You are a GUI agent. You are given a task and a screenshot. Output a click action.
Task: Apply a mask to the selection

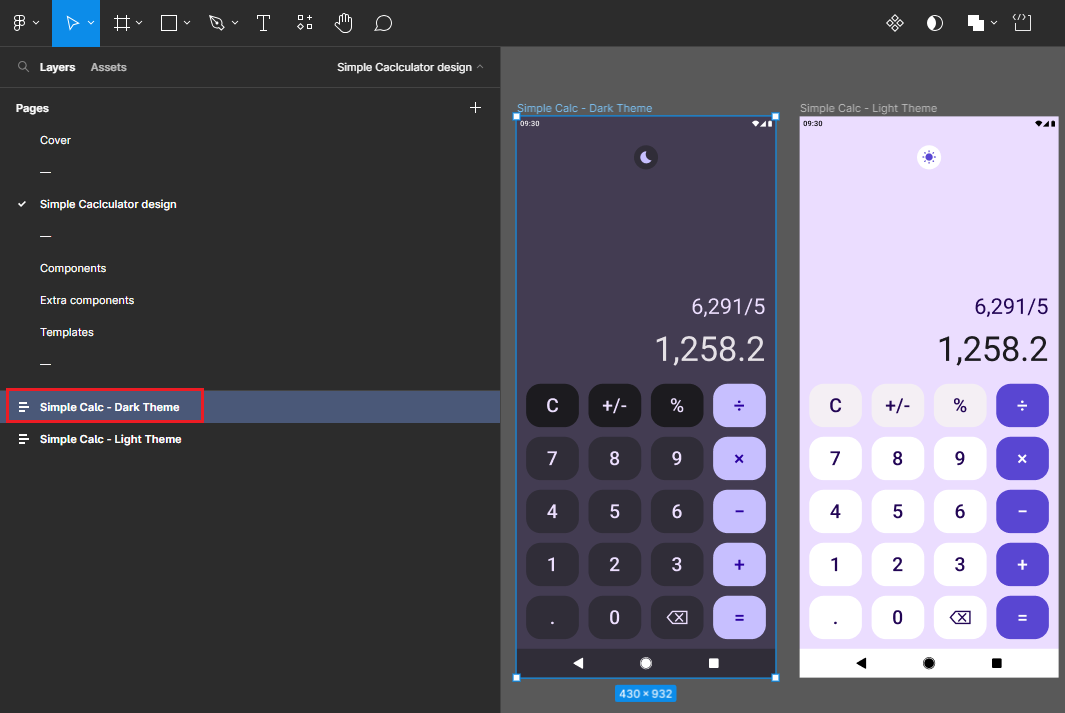(934, 22)
